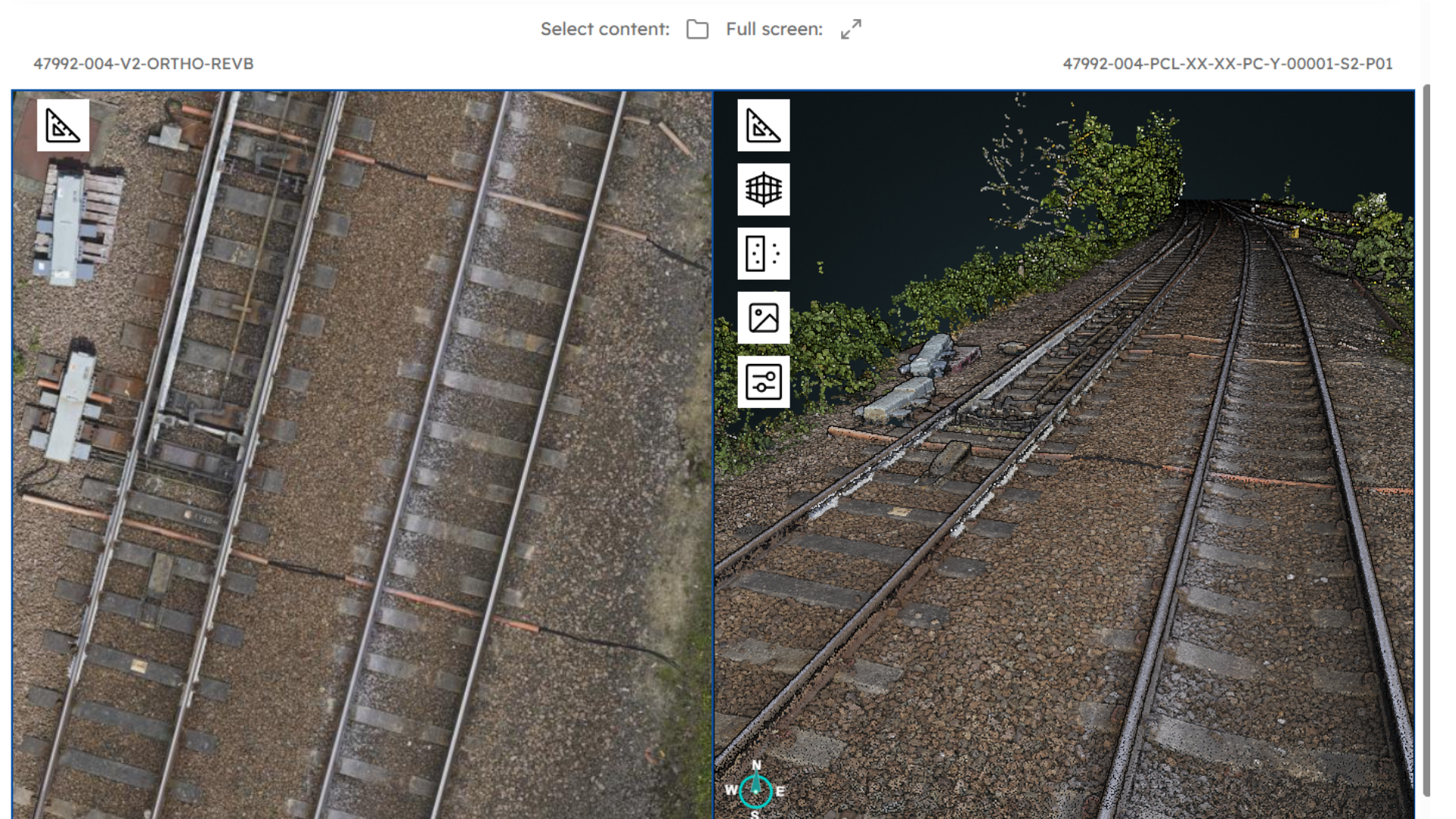Click the image picture icon
Screen dimensions: 1456x819
(763, 318)
